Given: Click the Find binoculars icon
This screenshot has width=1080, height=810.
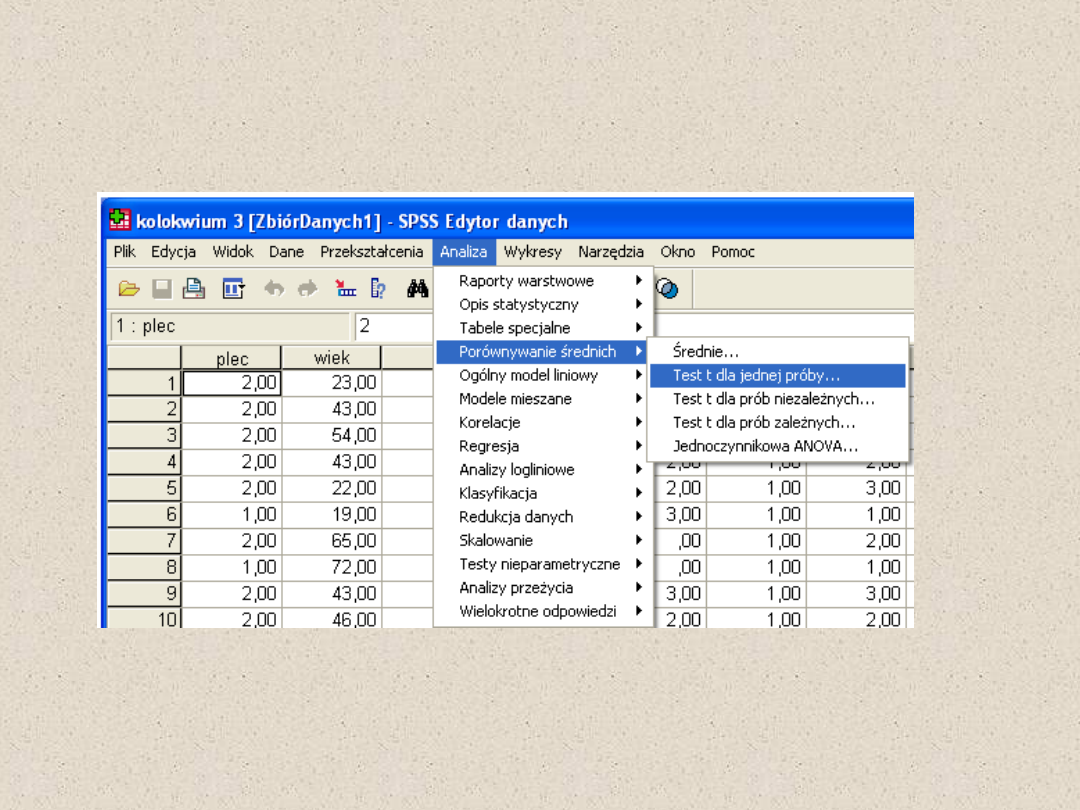Looking at the screenshot, I should 418,289.
